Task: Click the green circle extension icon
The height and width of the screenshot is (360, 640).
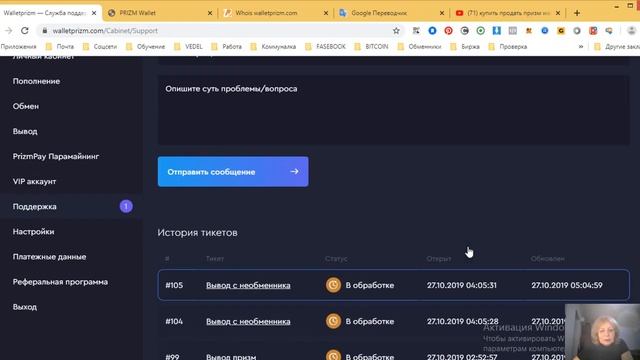Action: pos(480,31)
